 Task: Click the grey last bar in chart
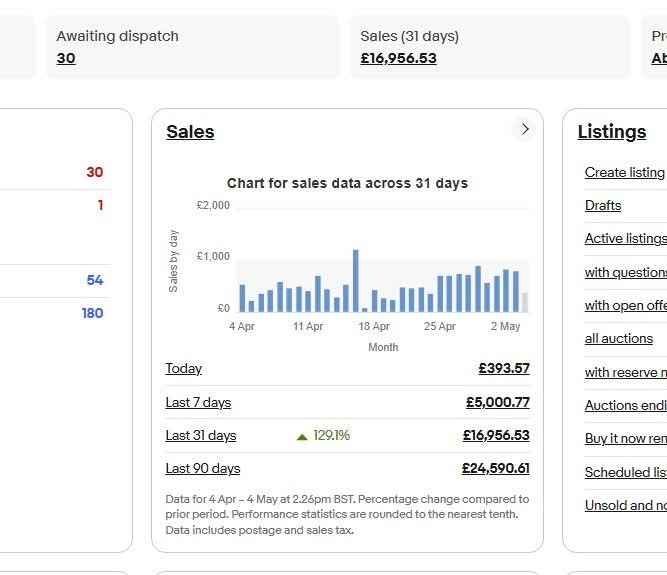click(x=525, y=302)
